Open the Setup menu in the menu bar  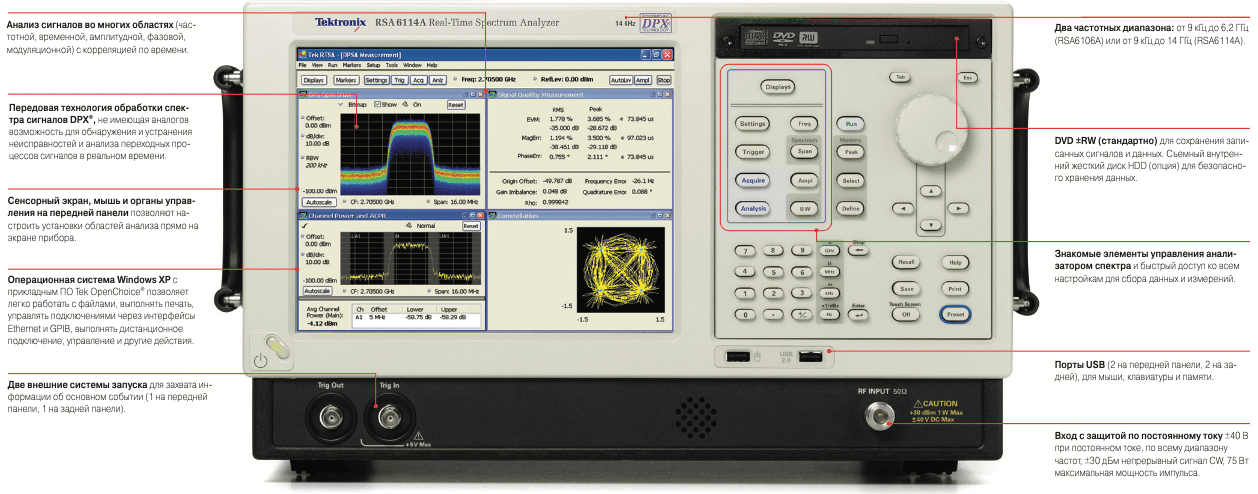(x=373, y=65)
